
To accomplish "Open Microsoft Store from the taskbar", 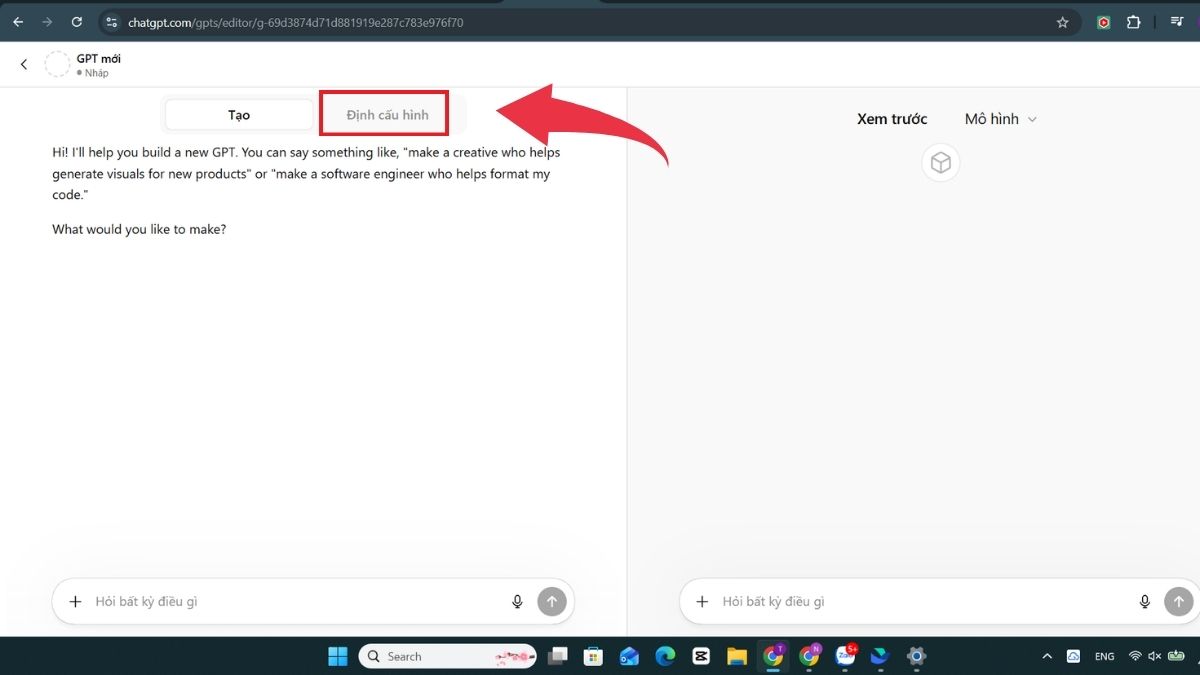I will (593, 656).
